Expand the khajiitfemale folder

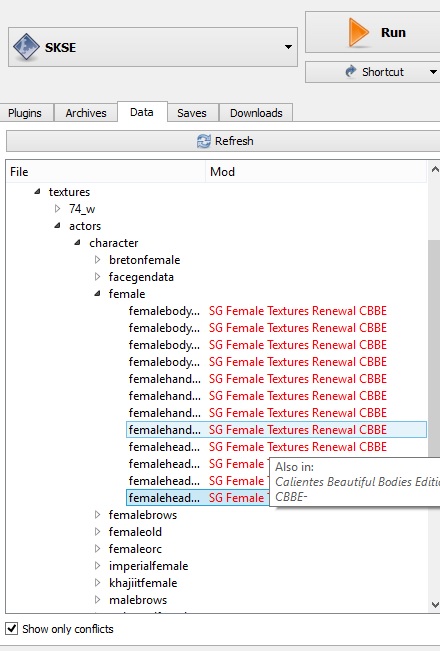tap(98, 583)
